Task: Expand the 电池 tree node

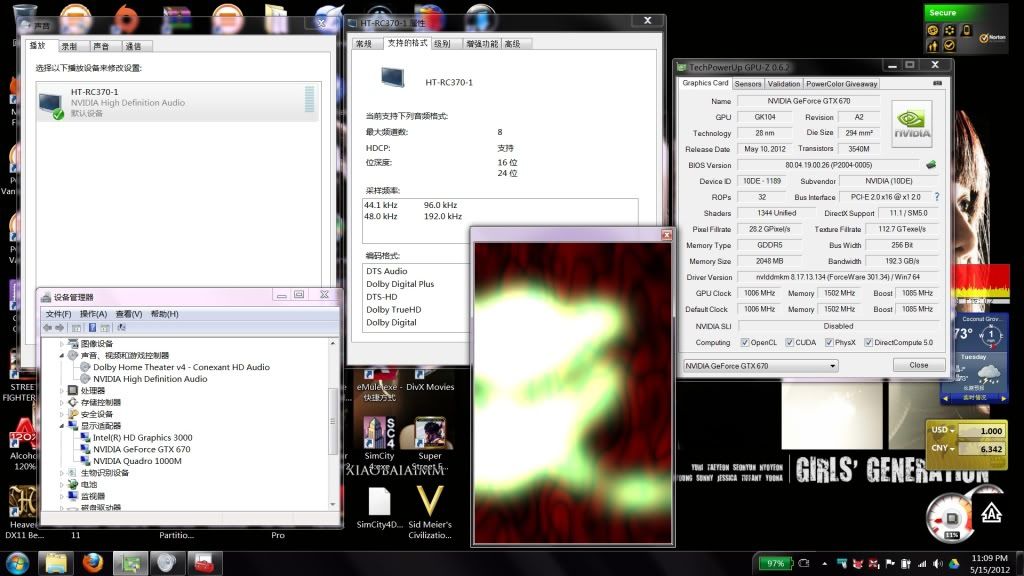Action: point(62,485)
